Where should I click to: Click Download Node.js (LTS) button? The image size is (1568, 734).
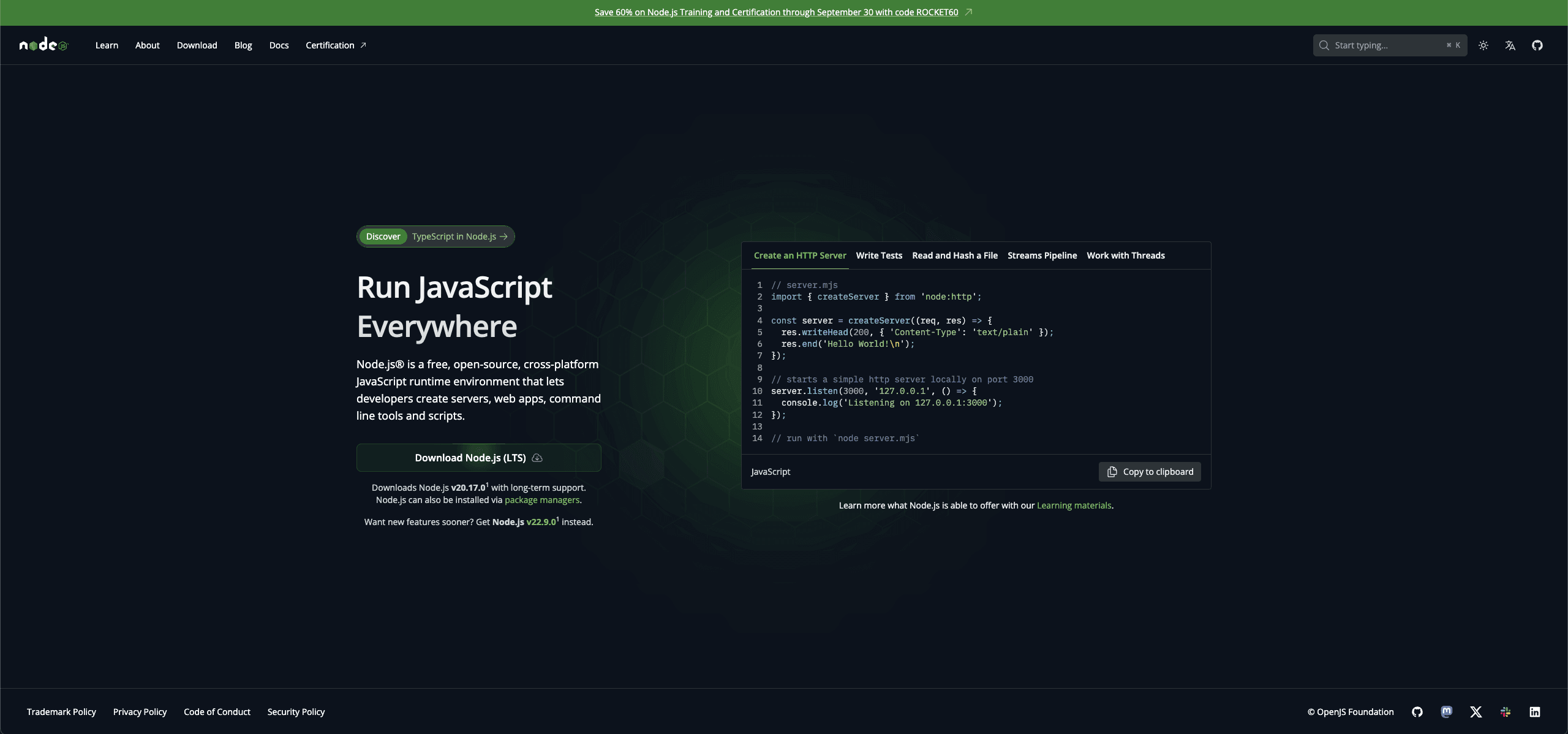pyautogui.click(x=479, y=458)
